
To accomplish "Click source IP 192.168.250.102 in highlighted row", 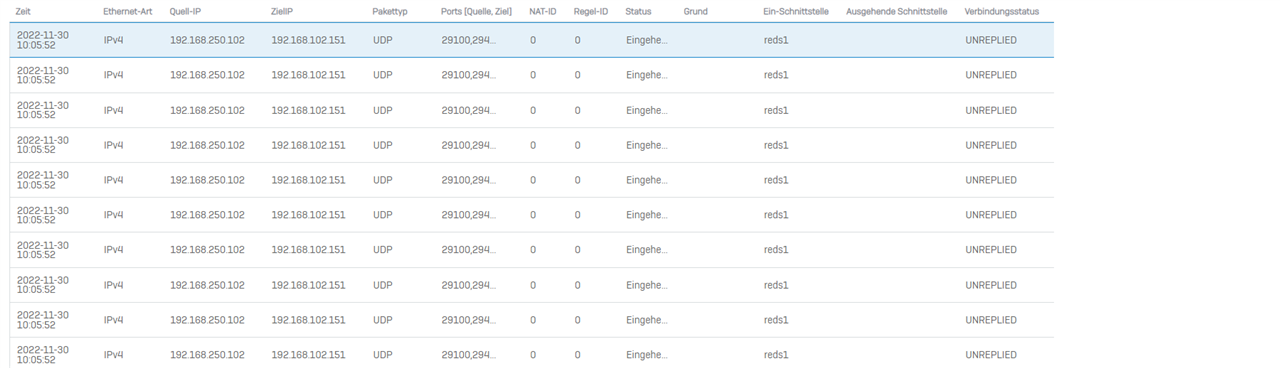I will coord(207,40).
